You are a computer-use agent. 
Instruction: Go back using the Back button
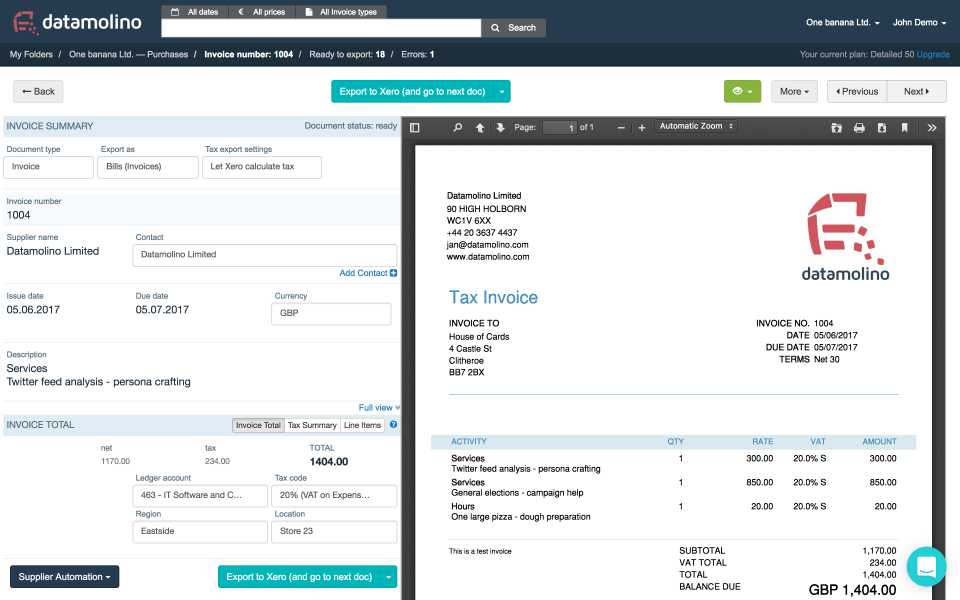[x=38, y=91]
